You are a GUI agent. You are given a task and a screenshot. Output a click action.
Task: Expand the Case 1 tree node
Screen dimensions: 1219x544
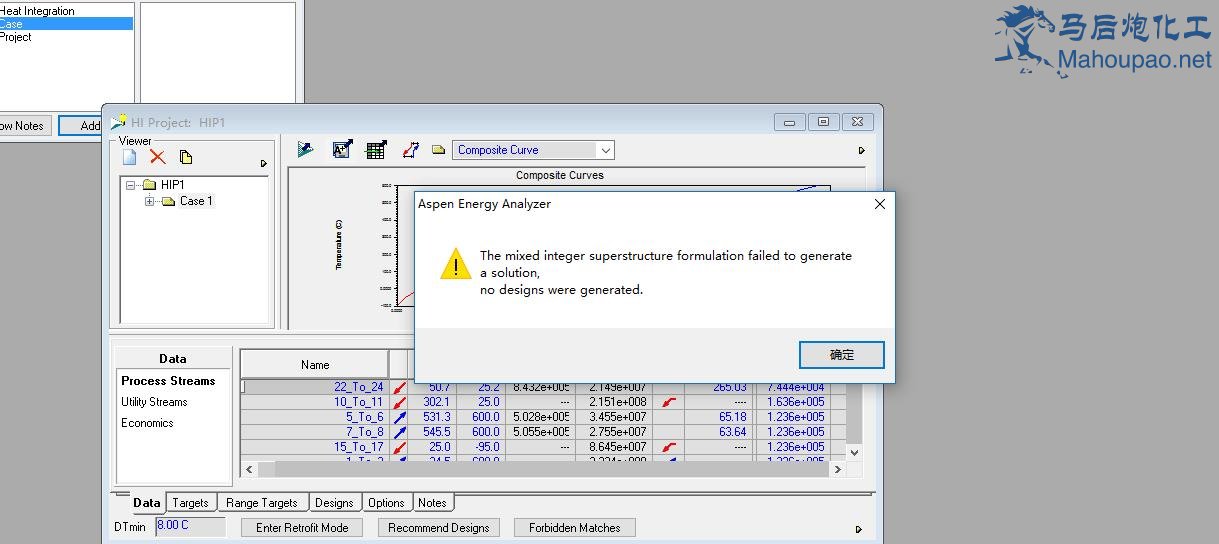pyautogui.click(x=150, y=201)
